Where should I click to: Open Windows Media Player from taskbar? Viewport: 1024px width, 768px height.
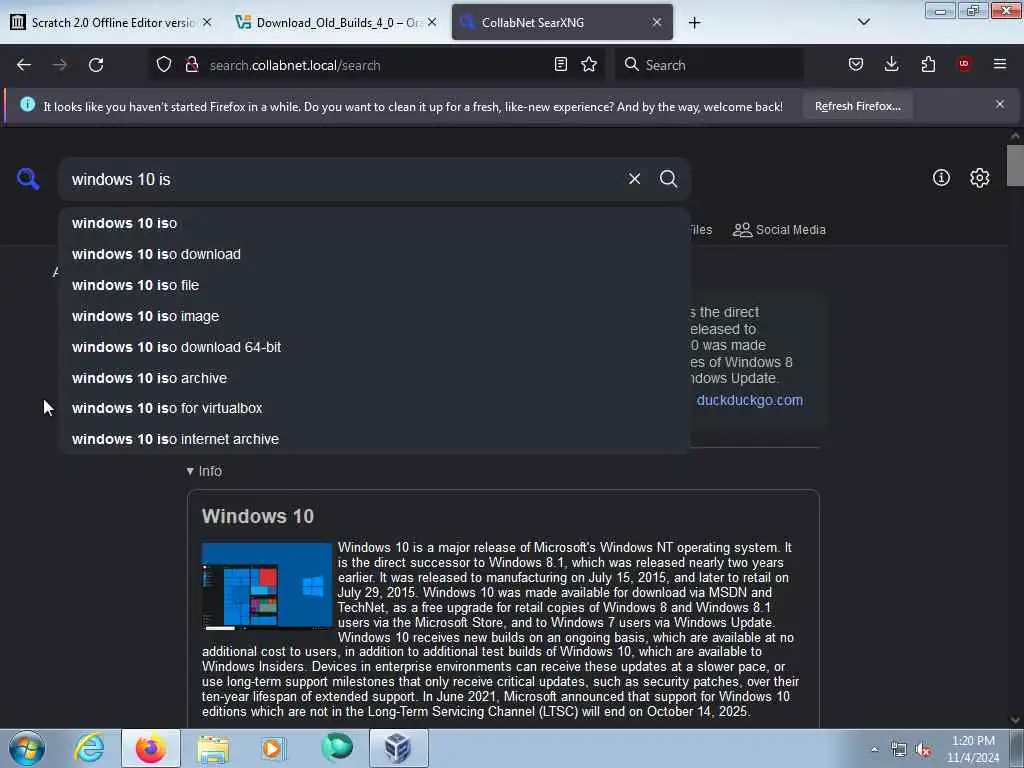pos(274,748)
